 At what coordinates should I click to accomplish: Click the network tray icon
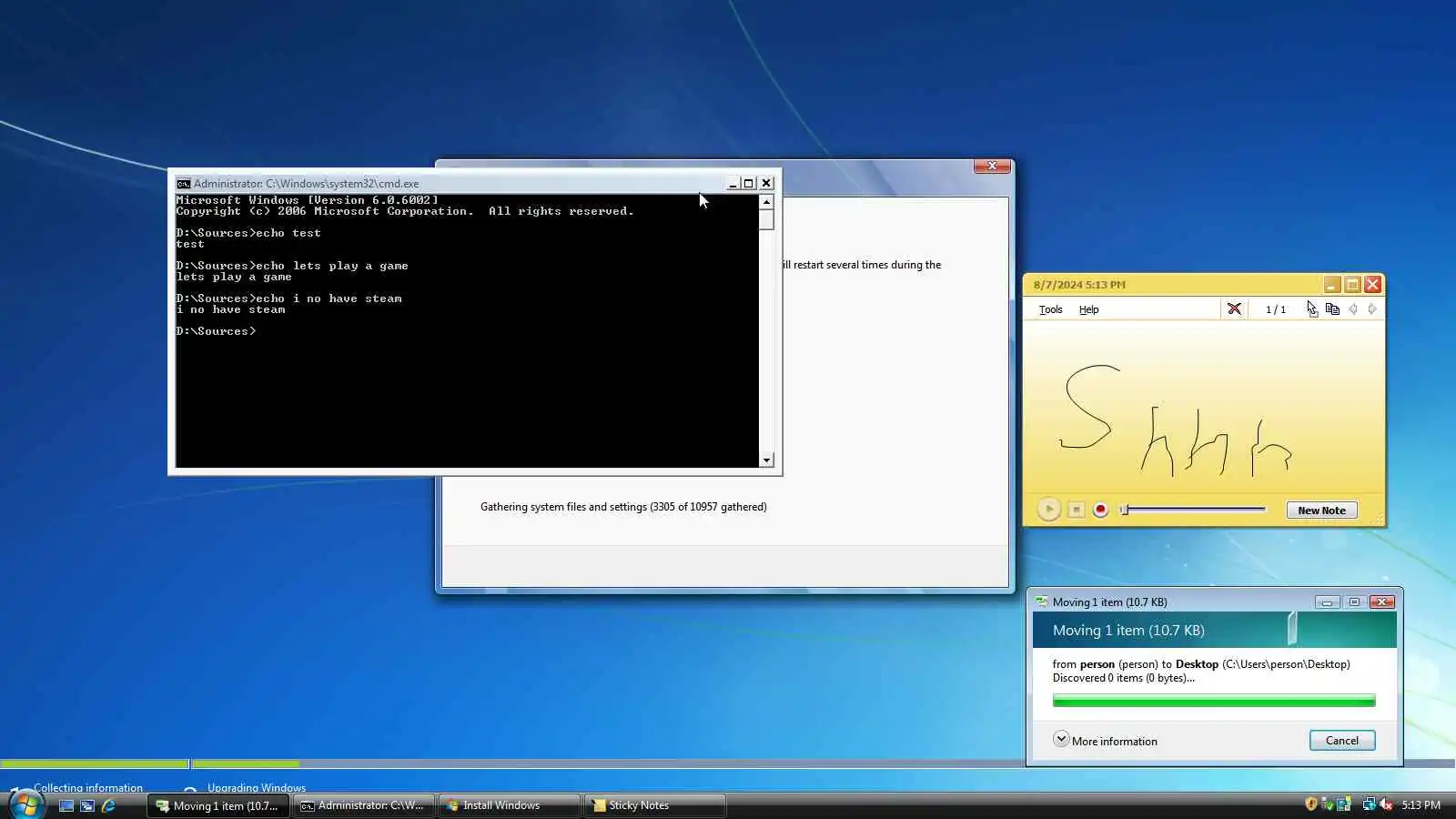click(1369, 804)
